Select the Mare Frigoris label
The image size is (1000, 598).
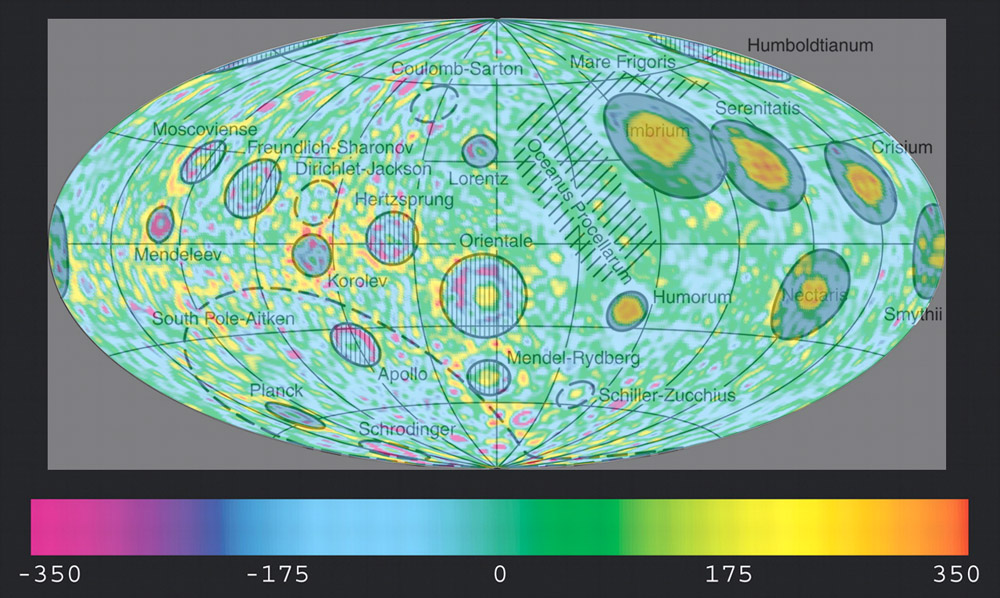[623, 62]
